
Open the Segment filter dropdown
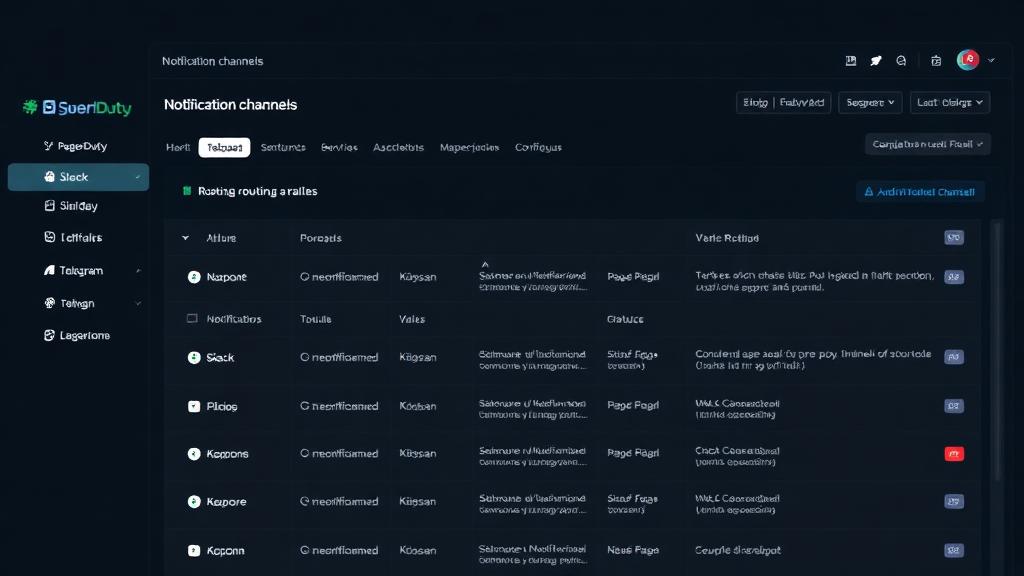[x=869, y=102]
